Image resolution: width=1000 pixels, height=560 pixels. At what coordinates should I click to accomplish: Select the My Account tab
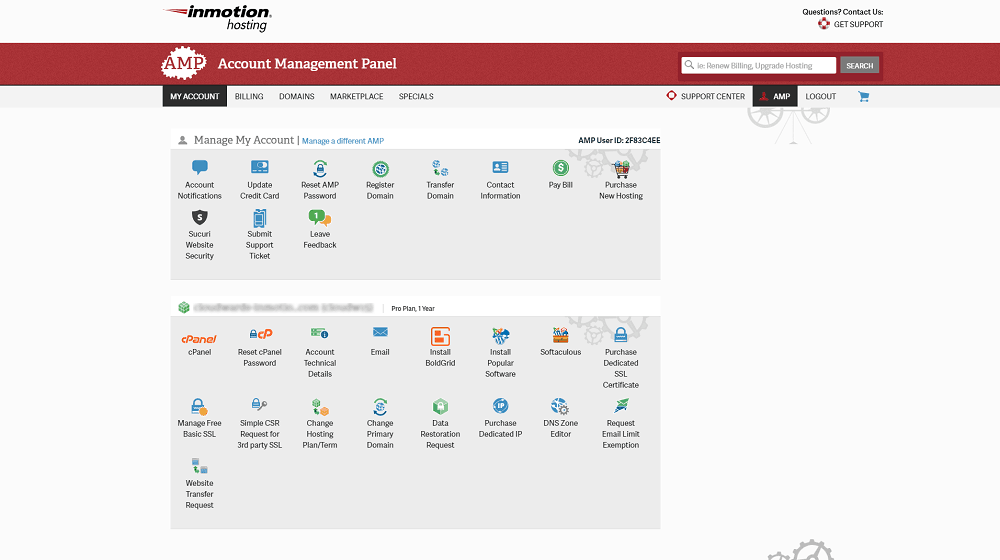click(x=195, y=96)
